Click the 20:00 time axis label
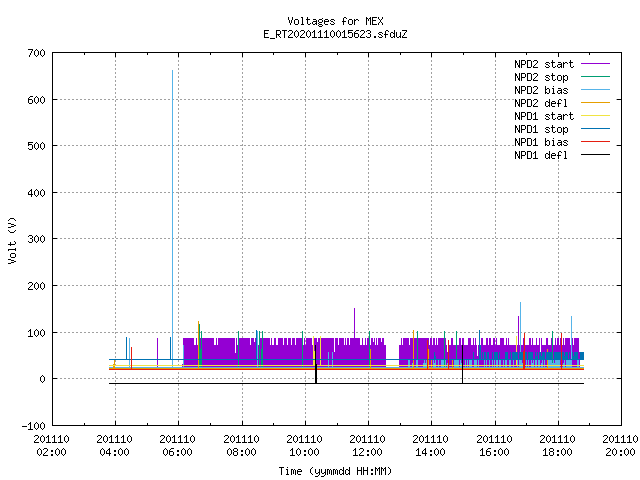Viewport: 640px width, 480px height. coord(620,452)
